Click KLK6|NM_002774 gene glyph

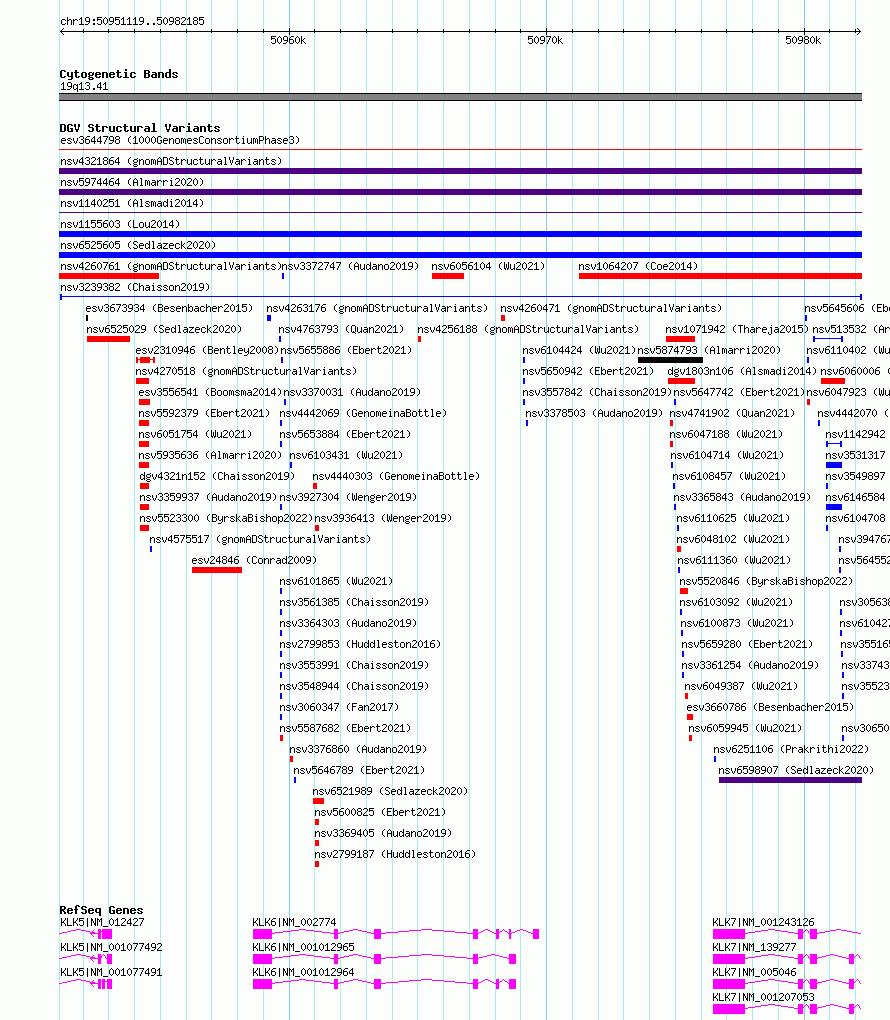(x=396, y=934)
